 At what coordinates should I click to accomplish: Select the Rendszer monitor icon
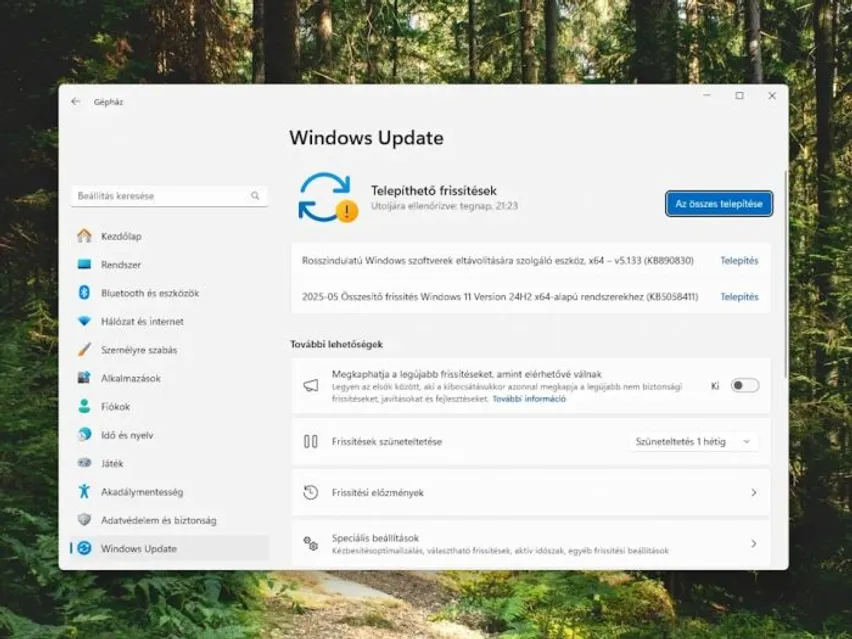coord(84,264)
